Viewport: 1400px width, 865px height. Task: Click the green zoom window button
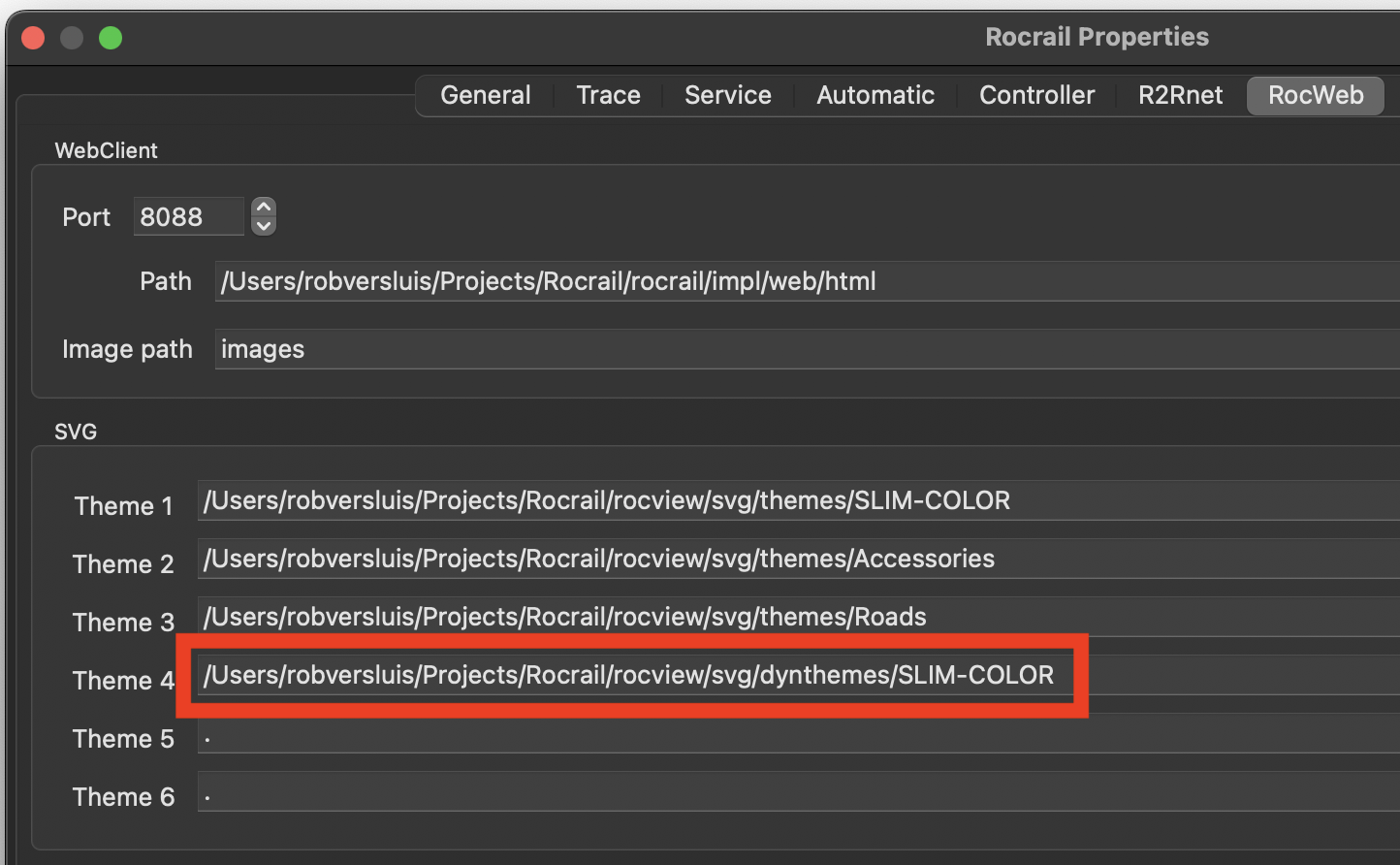point(111,38)
